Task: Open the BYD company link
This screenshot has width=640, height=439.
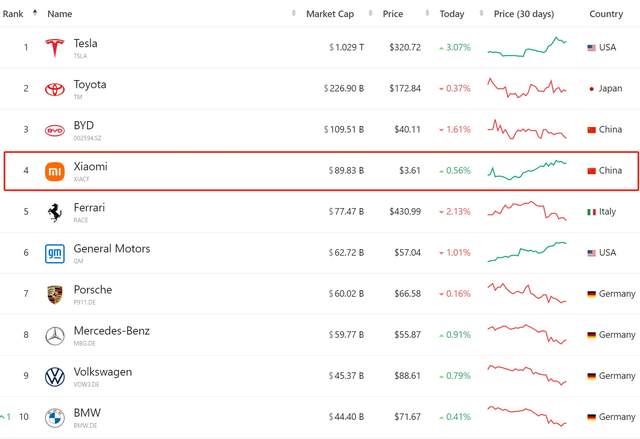Action: coord(84,125)
